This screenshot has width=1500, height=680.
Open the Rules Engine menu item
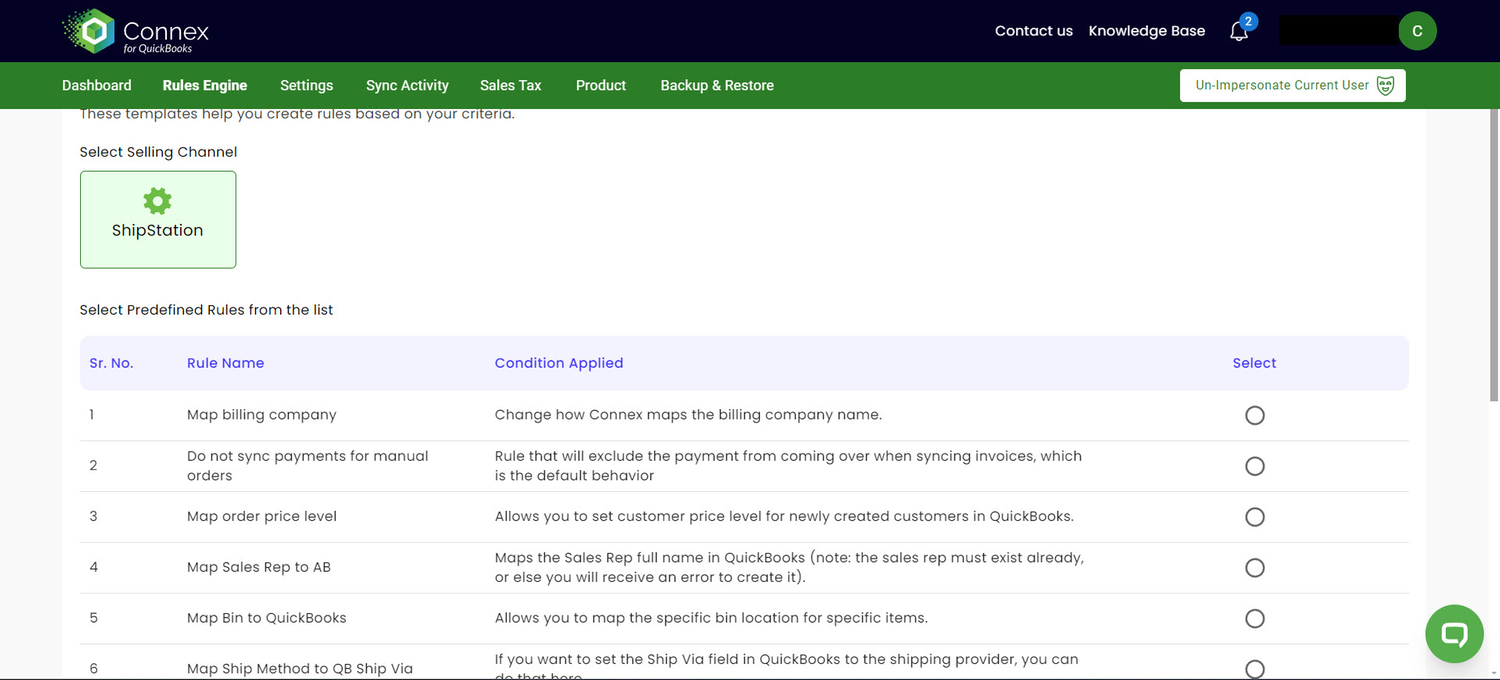pyautogui.click(x=205, y=85)
